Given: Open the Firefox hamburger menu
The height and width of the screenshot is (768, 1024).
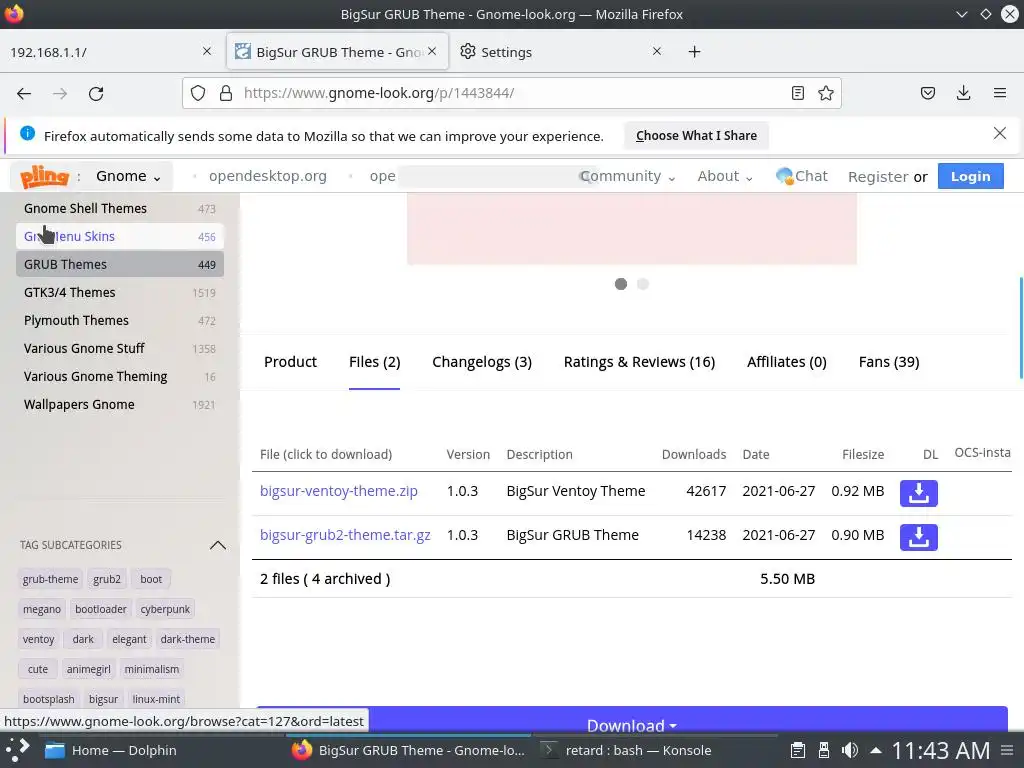Looking at the screenshot, I should (x=1000, y=93).
